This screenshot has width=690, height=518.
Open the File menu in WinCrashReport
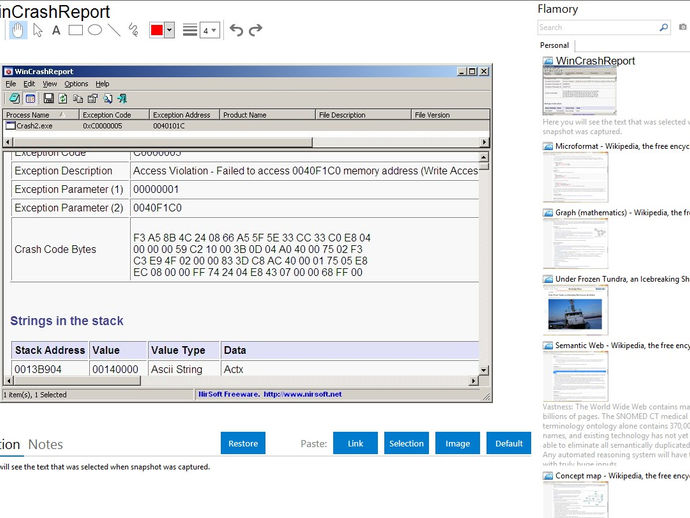pyautogui.click(x=11, y=84)
